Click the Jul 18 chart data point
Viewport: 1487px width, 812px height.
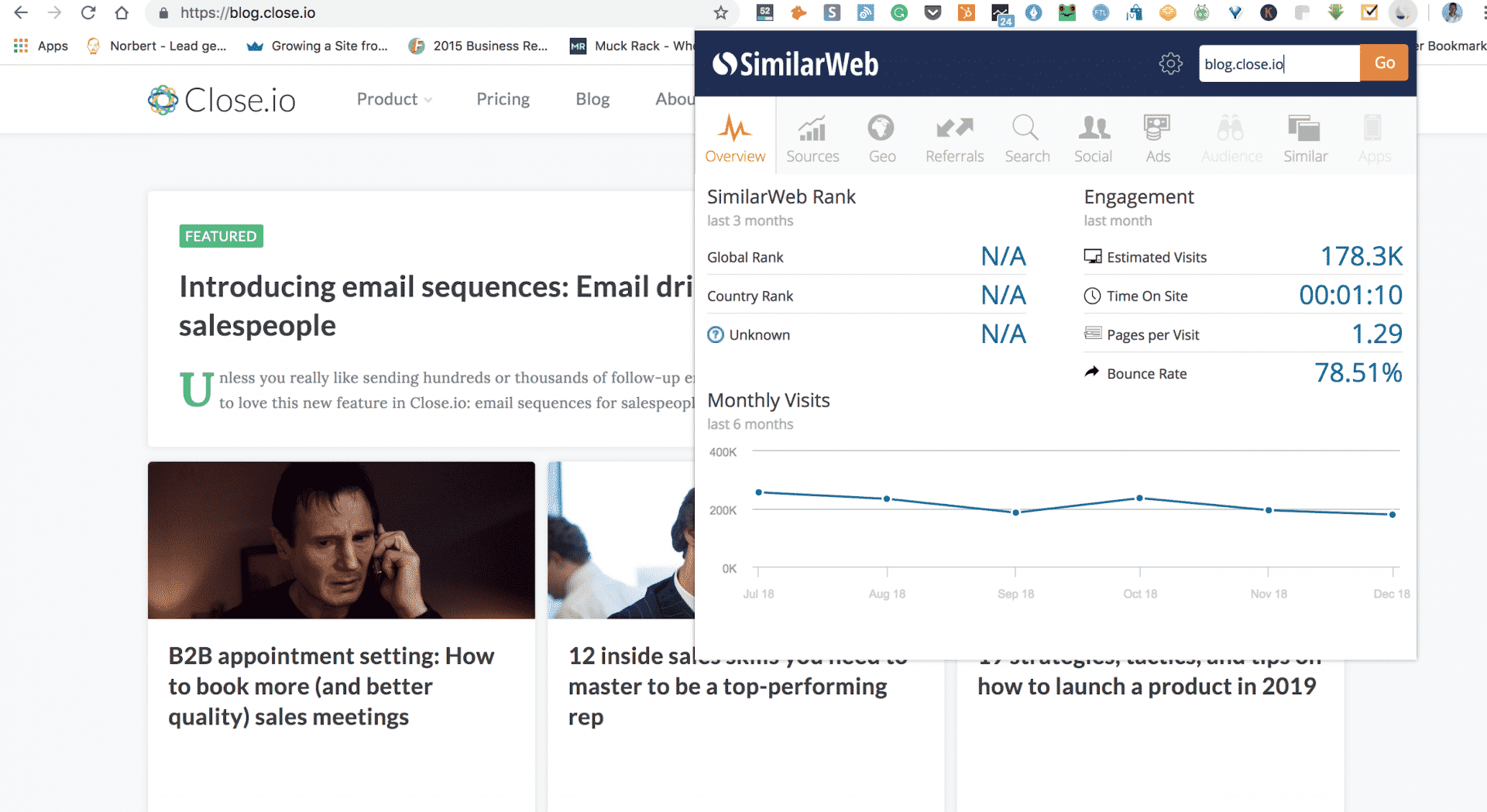point(758,492)
